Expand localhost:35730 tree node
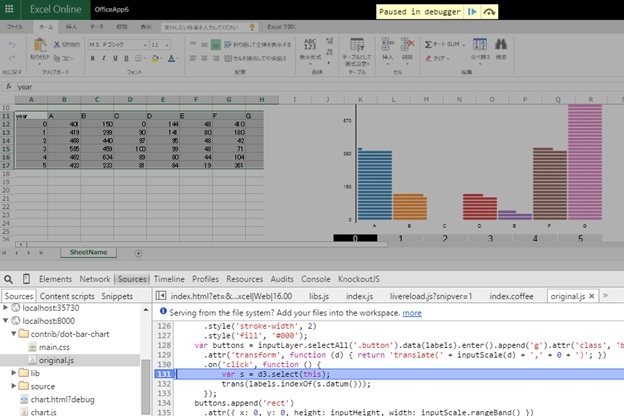Viewport: 624px width, 416px height. point(6,307)
